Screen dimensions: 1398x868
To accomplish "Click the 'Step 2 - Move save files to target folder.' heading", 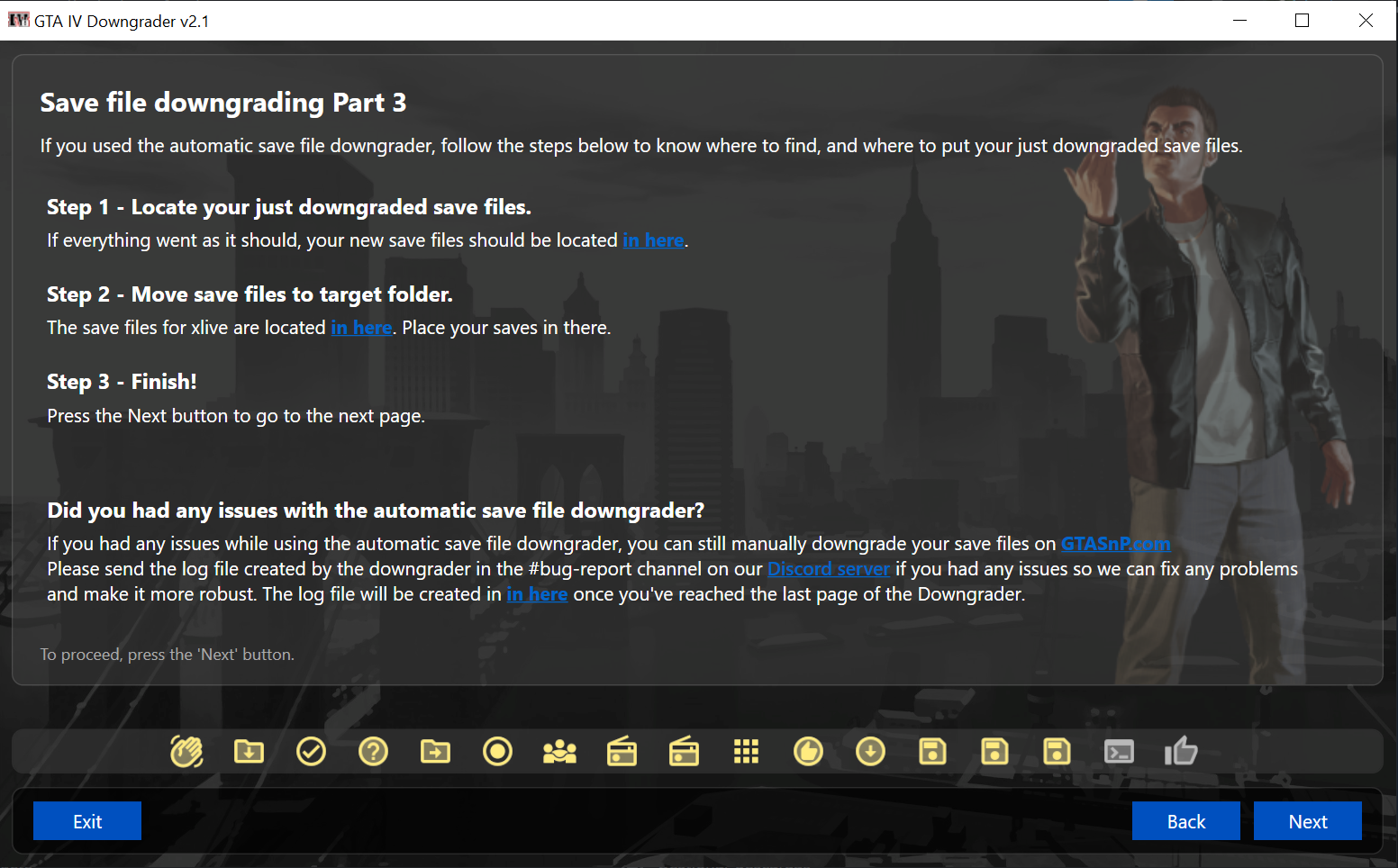I will [x=250, y=294].
